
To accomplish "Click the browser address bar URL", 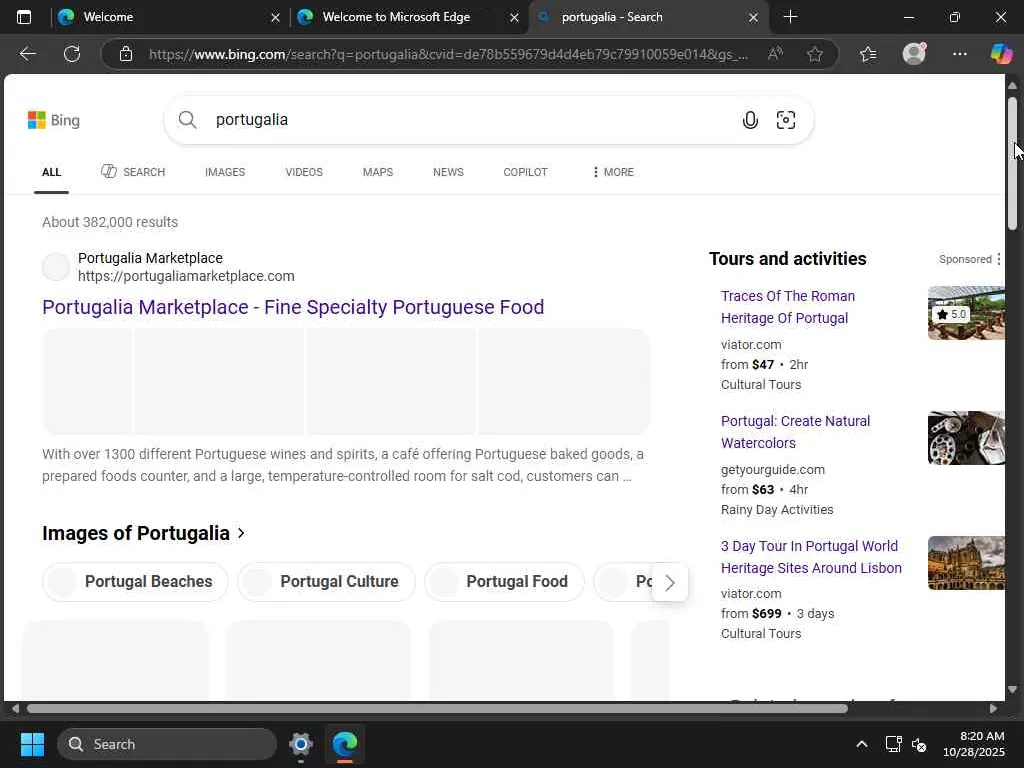I will pos(448,54).
